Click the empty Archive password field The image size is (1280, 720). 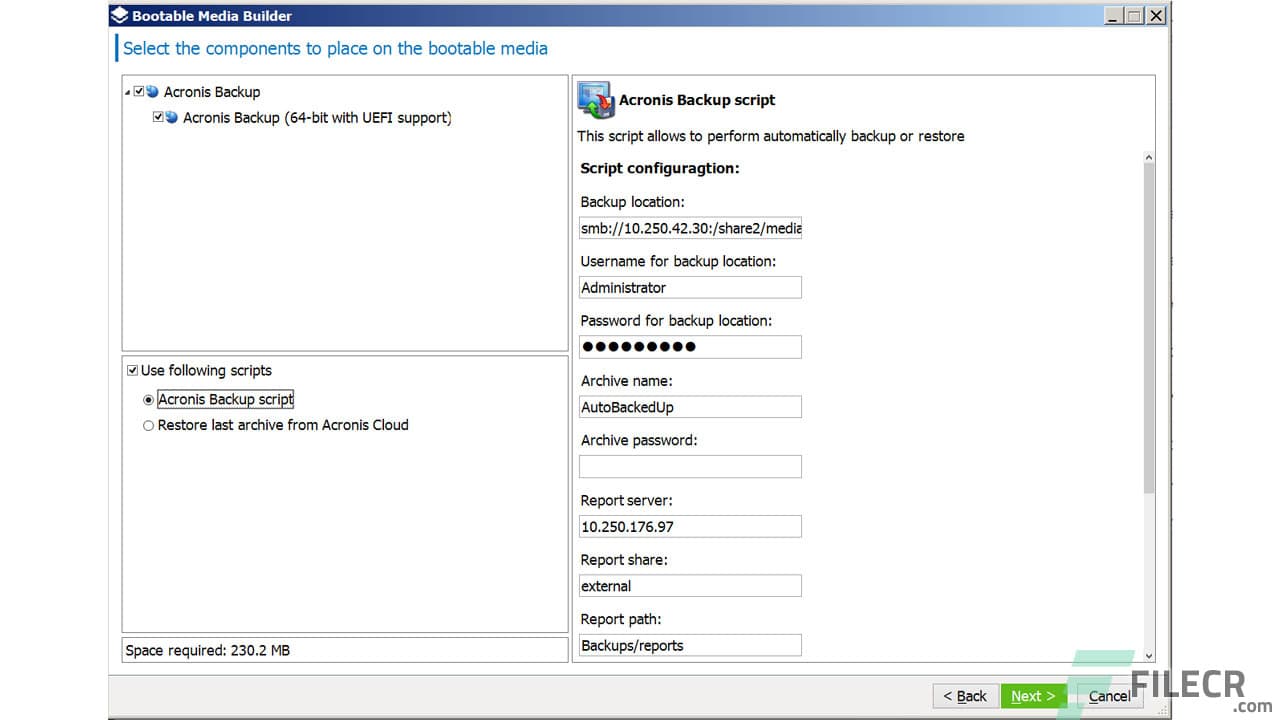pyautogui.click(x=690, y=466)
